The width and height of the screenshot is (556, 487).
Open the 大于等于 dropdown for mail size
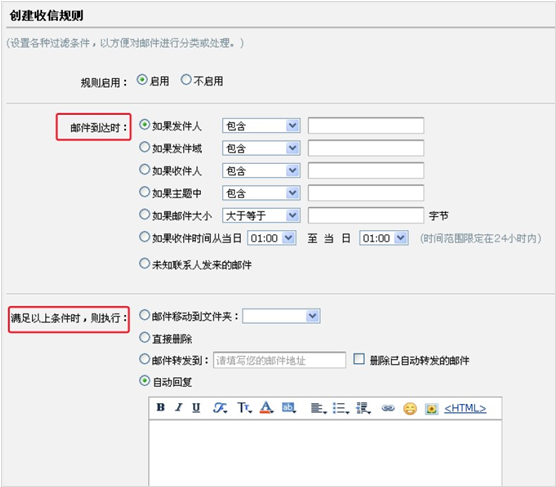pyautogui.click(x=261, y=215)
